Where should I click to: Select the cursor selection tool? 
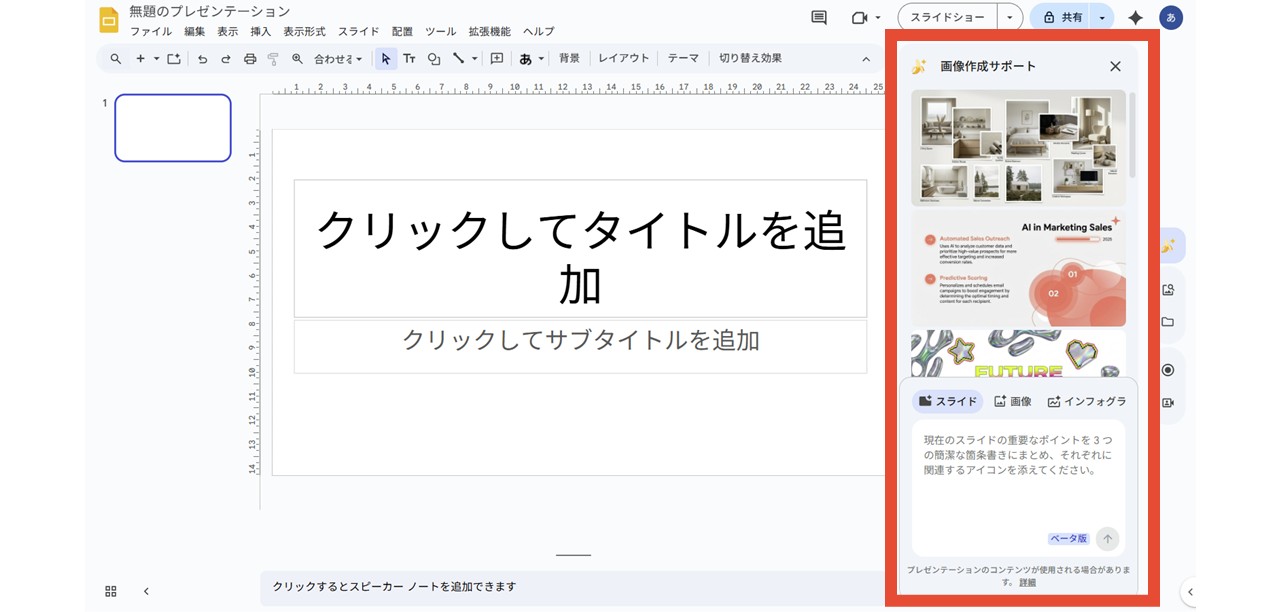385,58
